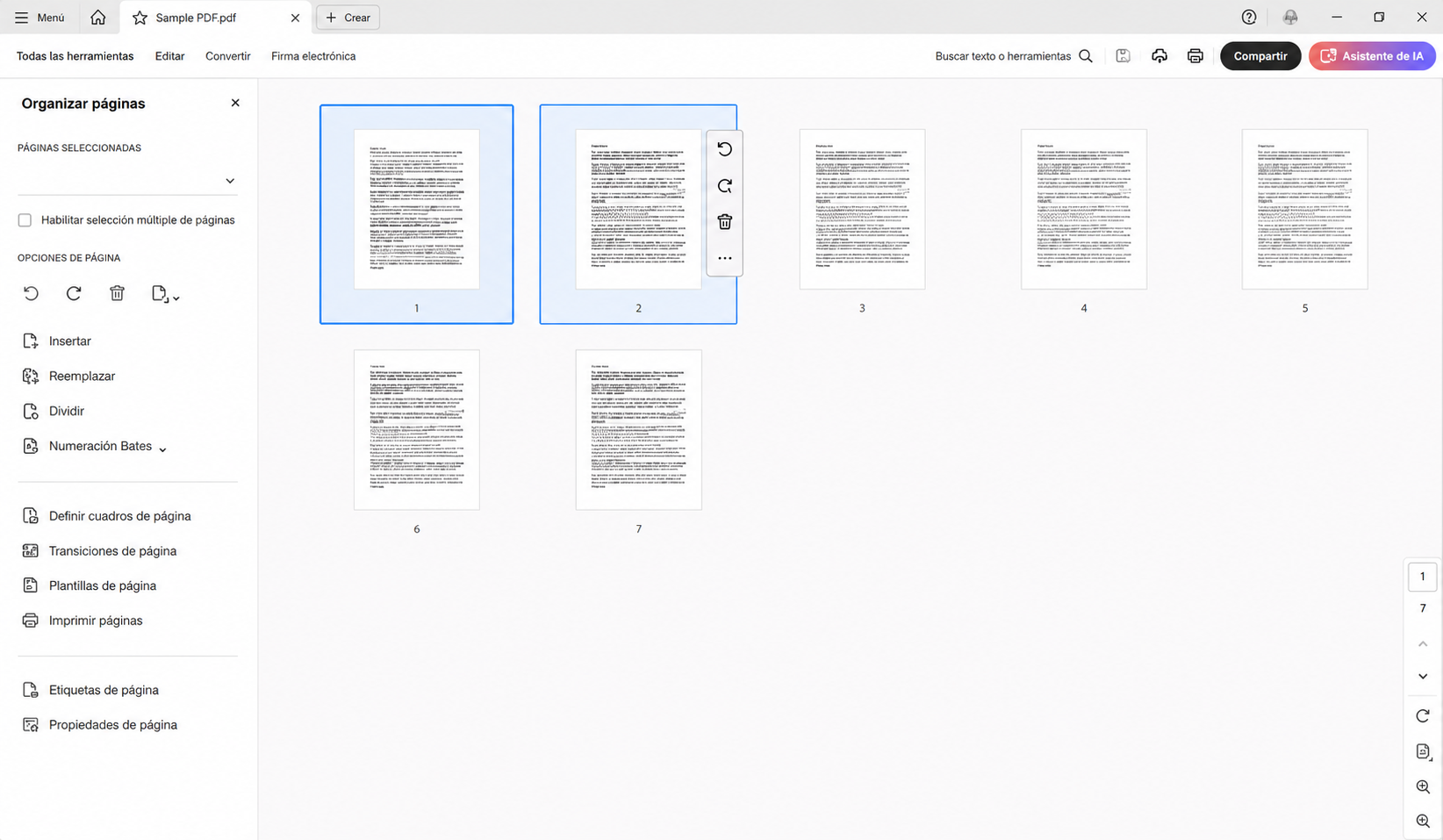Select page 6 thumbnail
The width and height of the screenshot is (1443, 840).
pos(417,430)
